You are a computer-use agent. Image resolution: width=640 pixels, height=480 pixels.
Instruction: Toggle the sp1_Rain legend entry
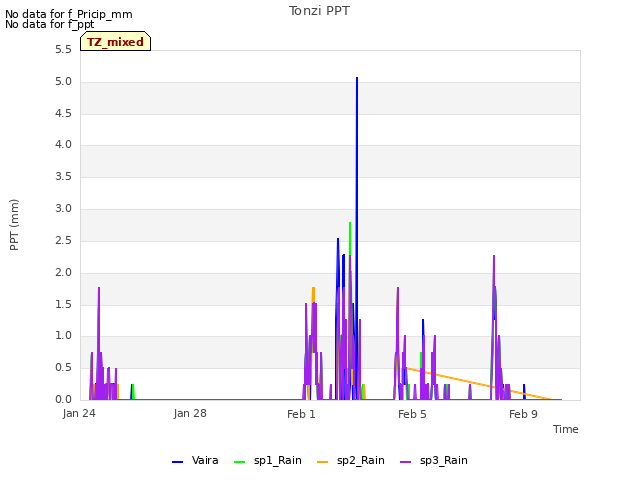pyautogui.click(x=268, y=460)
